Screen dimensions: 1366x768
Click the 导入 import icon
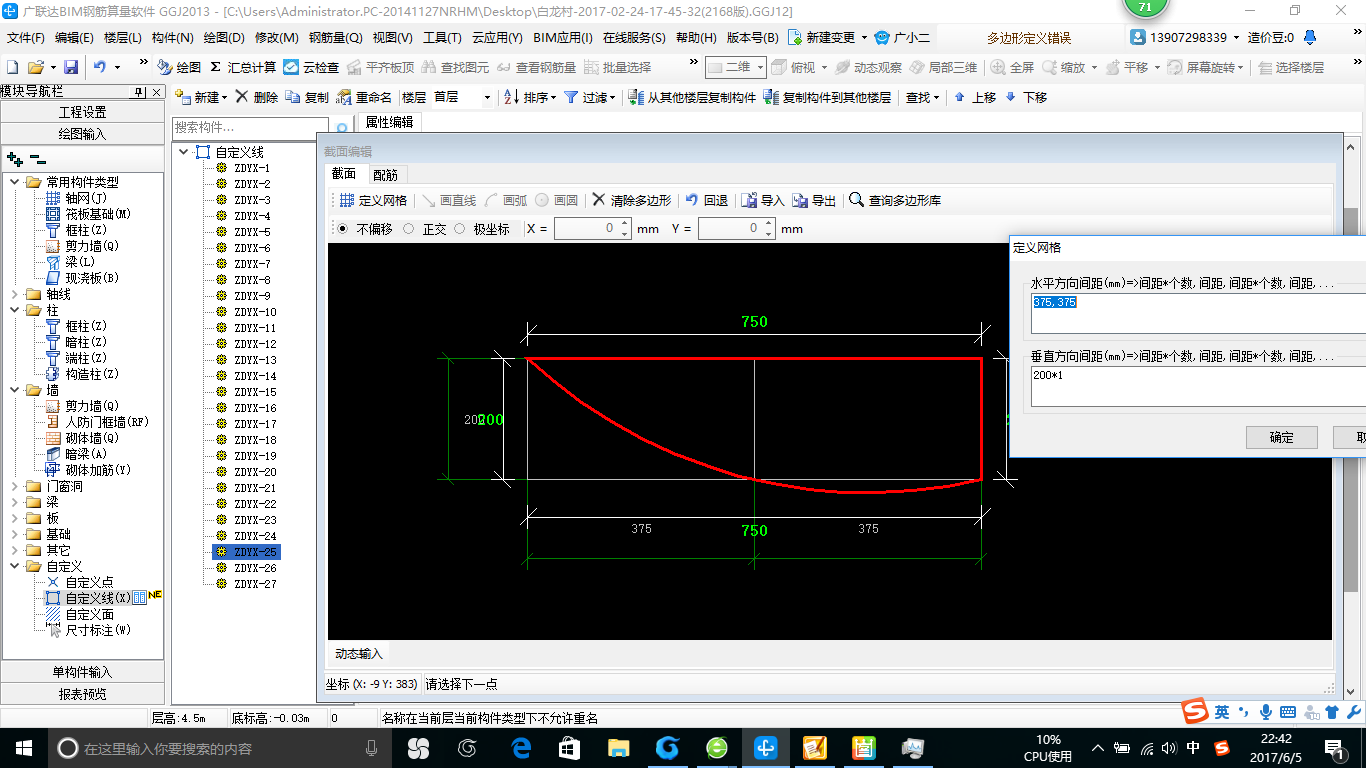[763, 200]
